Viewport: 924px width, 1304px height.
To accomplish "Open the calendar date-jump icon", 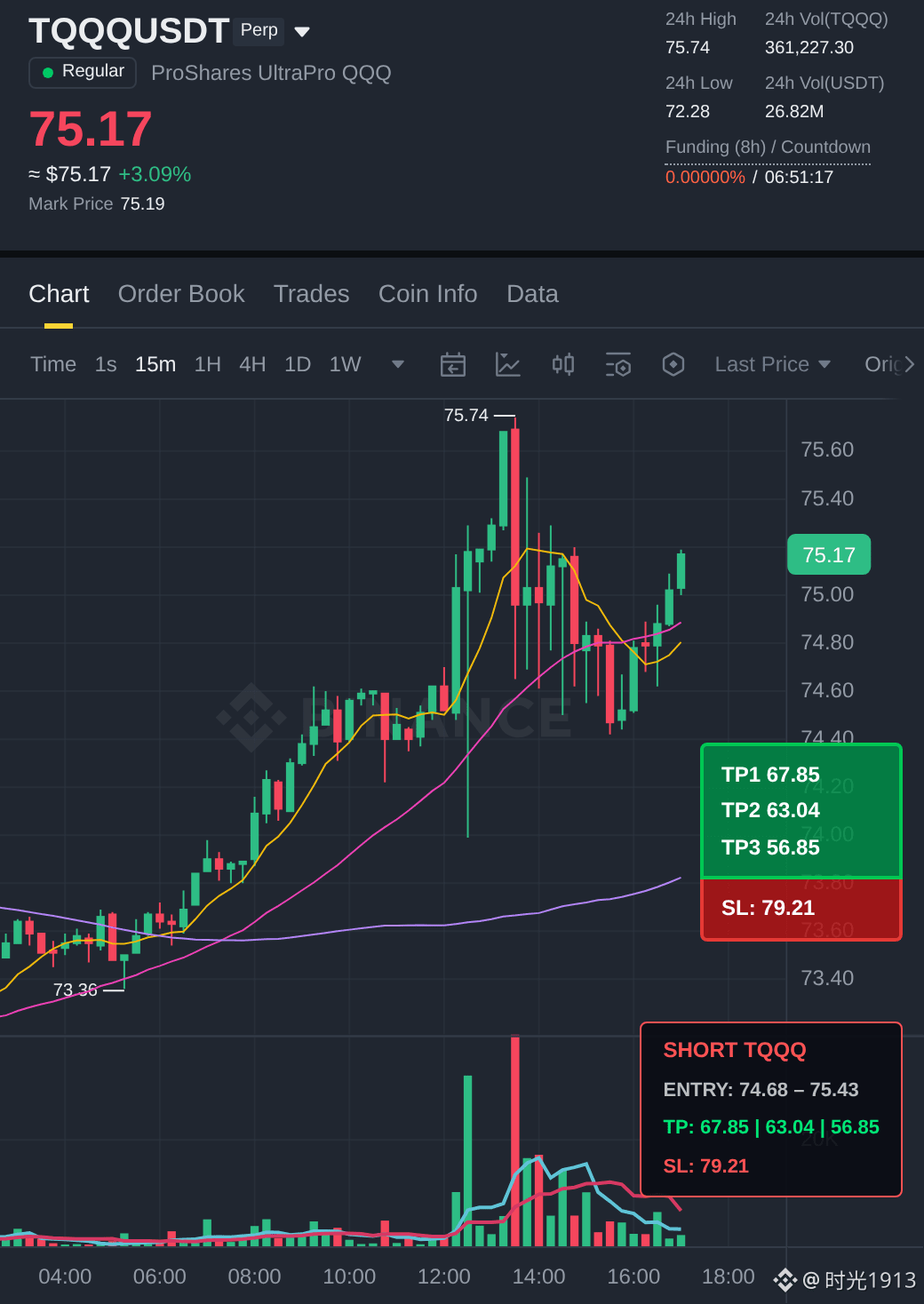I will click(453, 364).
